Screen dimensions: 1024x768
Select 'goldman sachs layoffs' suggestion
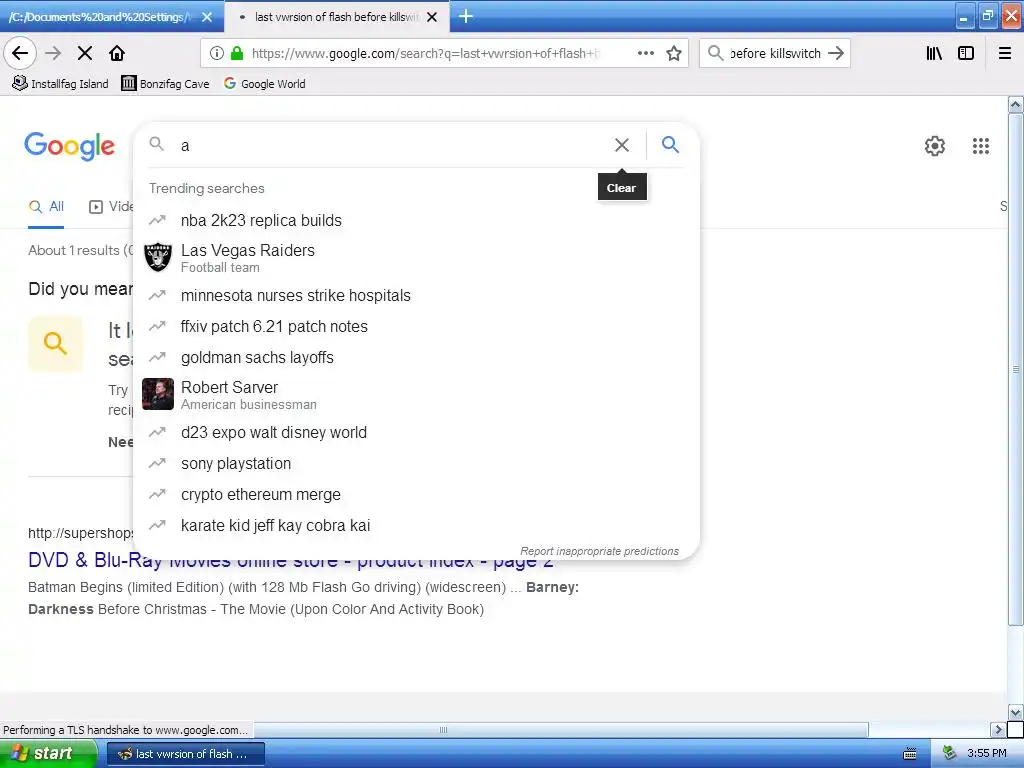(416, 357)
